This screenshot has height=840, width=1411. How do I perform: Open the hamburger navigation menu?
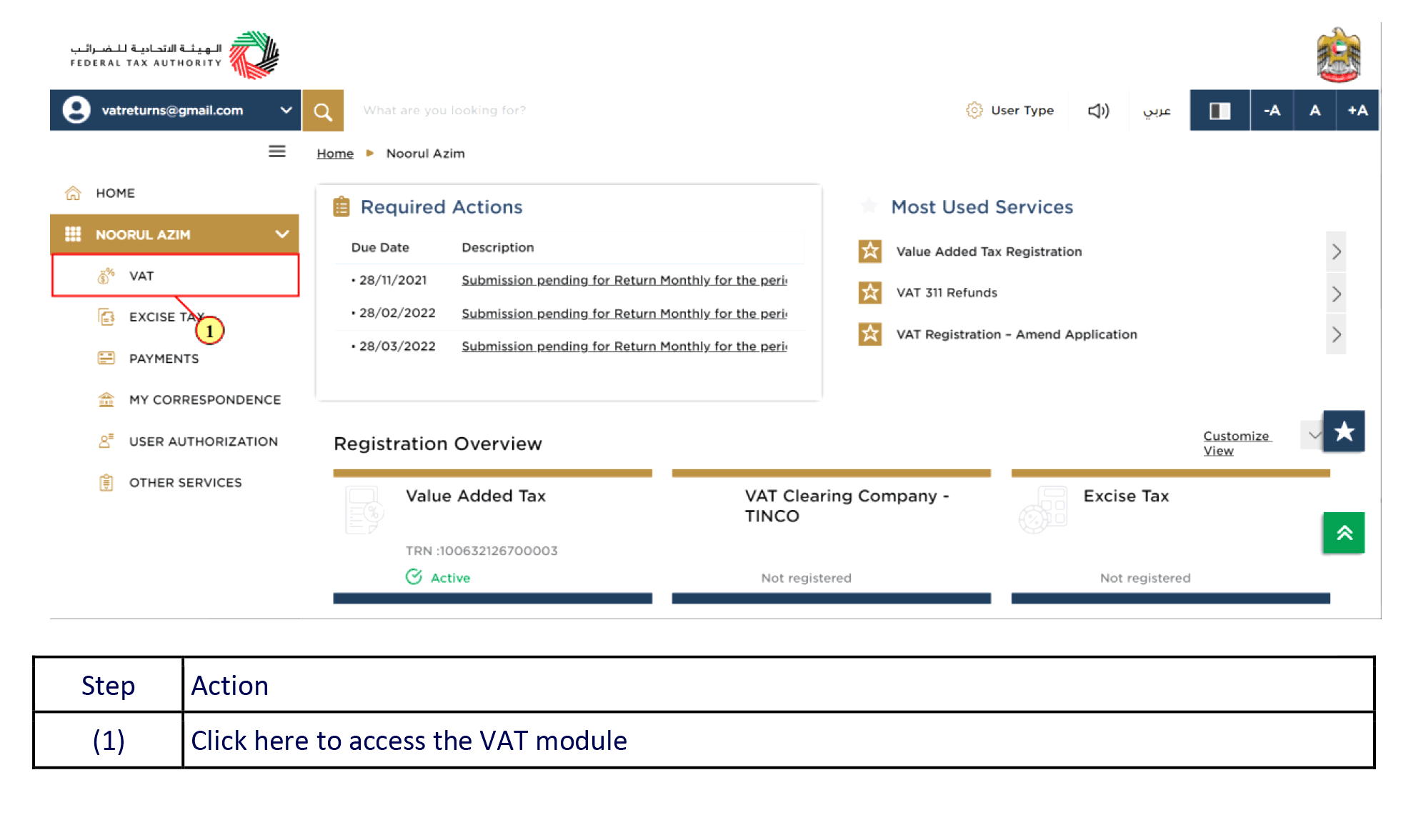point(276,151)
